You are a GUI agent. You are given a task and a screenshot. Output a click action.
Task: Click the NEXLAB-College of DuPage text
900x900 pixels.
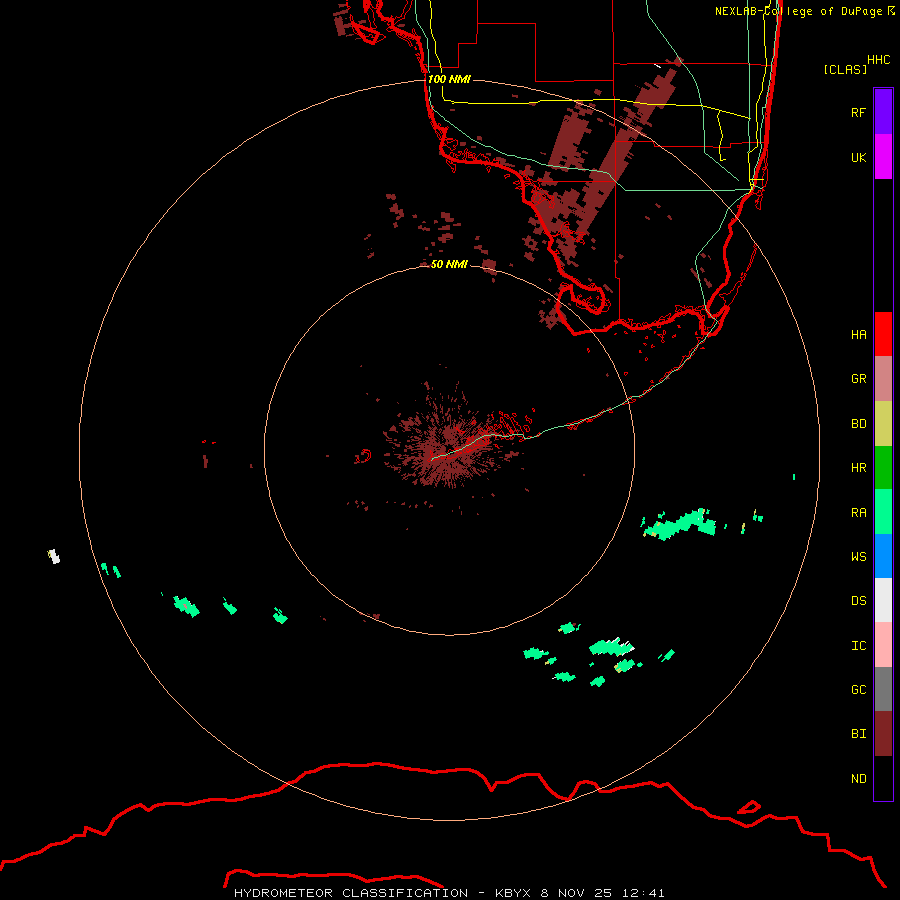tap(801, 11)
